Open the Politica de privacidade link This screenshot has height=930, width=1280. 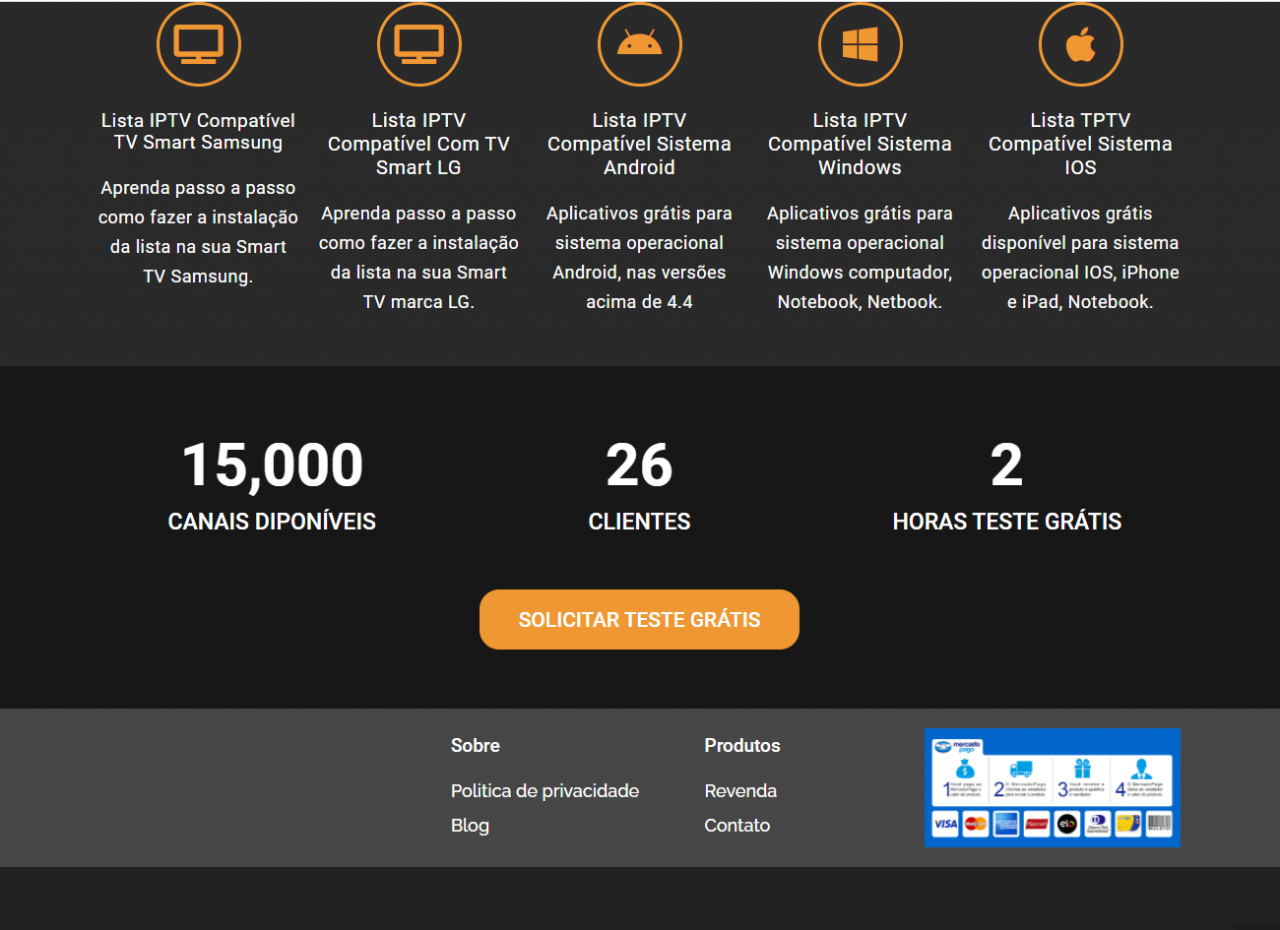(x=544, y=791)
